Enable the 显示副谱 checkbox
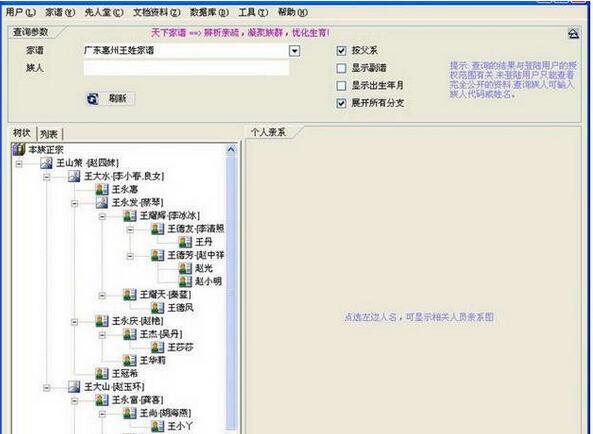The height and width of the screenshot is (434, 593). pyautogui.click(x=341, y=68)
